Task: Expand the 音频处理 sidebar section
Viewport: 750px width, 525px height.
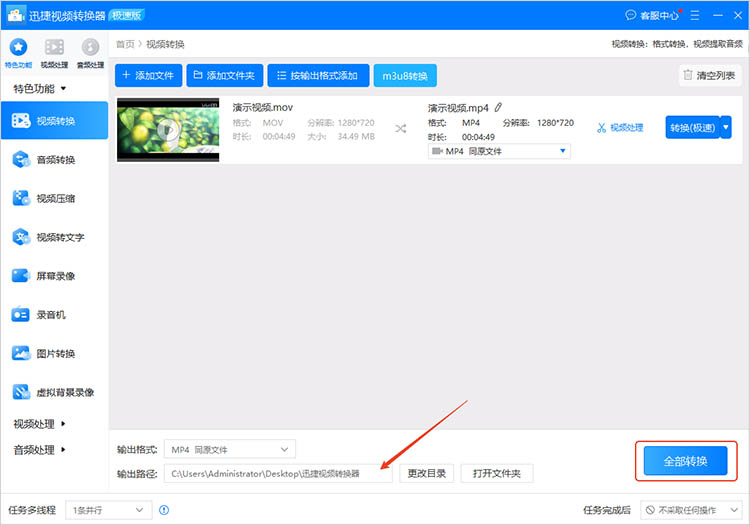Action: click(39, 449)
